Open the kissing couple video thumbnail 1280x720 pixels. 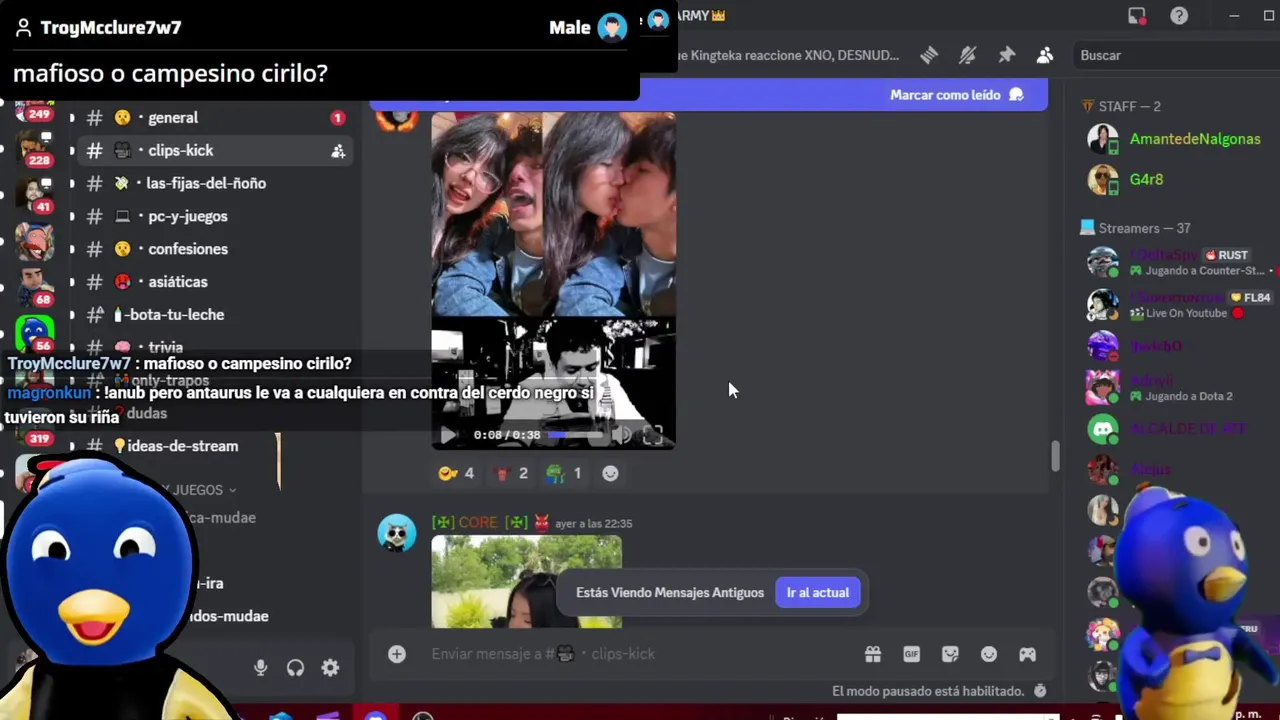tap(553, 215)
